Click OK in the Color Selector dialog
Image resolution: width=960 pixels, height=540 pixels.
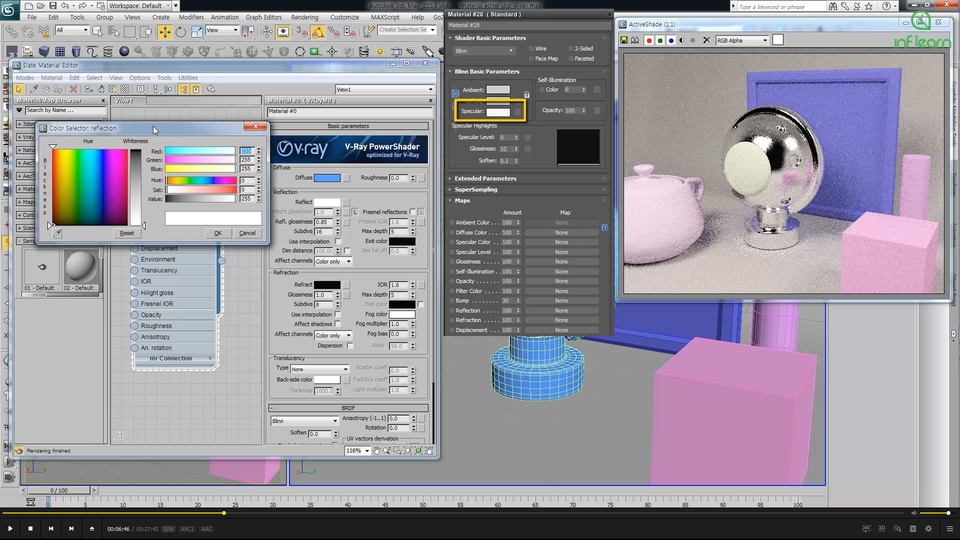tap(218, 233)
